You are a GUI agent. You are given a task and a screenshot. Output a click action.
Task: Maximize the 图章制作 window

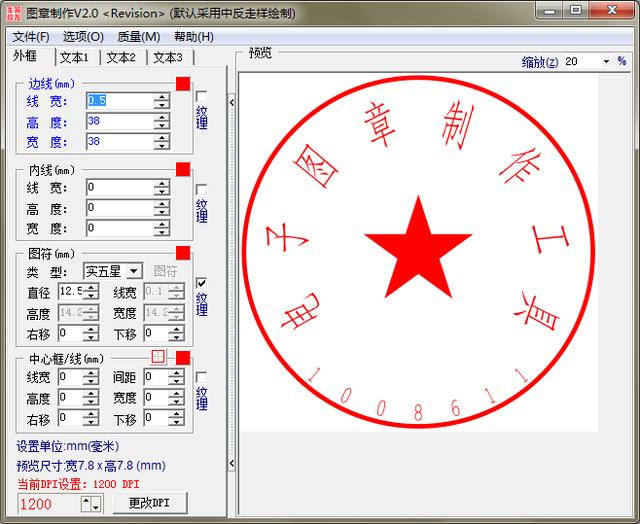click(x=576, y=11)
